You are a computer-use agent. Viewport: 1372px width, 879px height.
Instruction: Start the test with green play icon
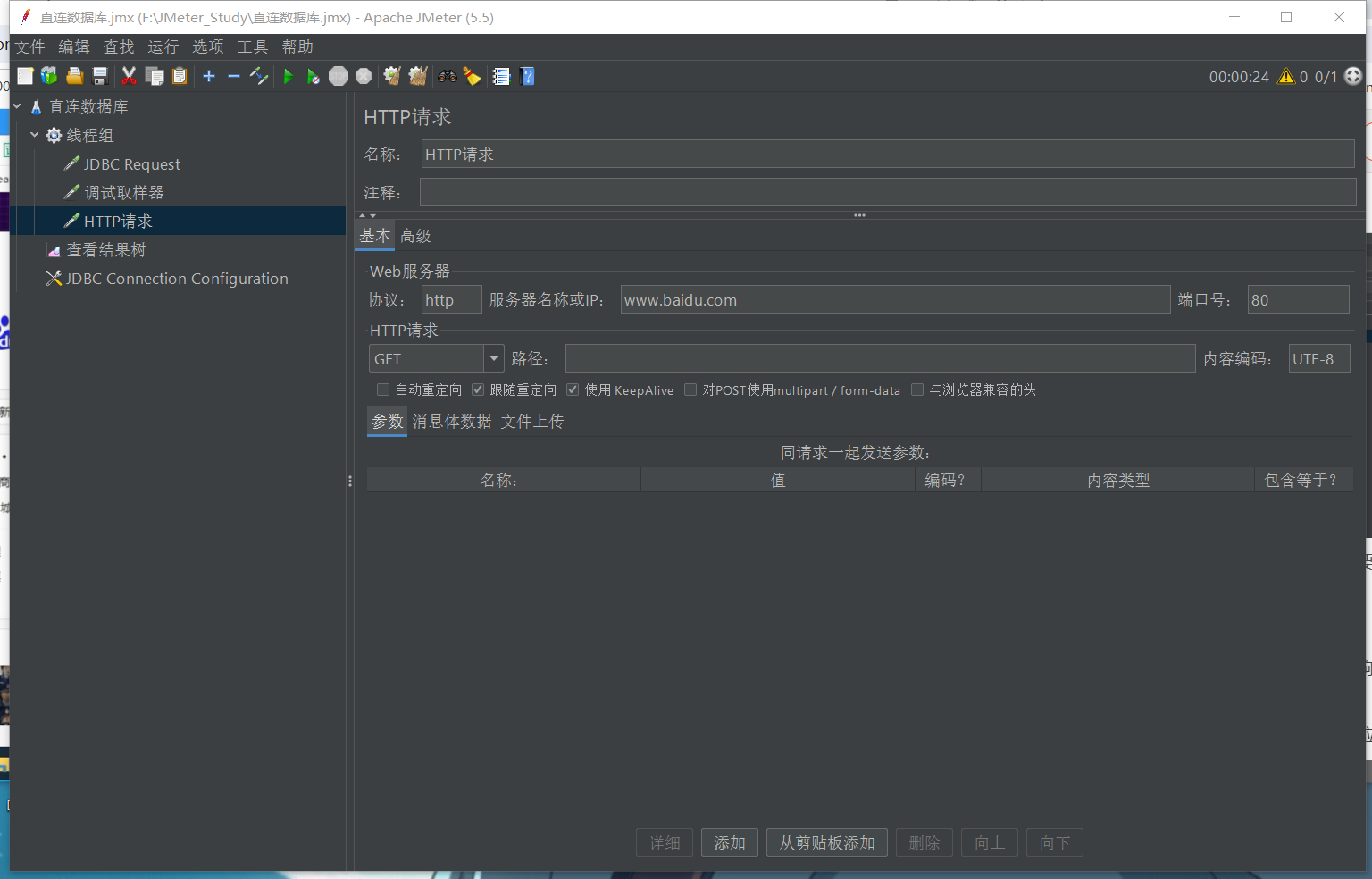[288, 77]
